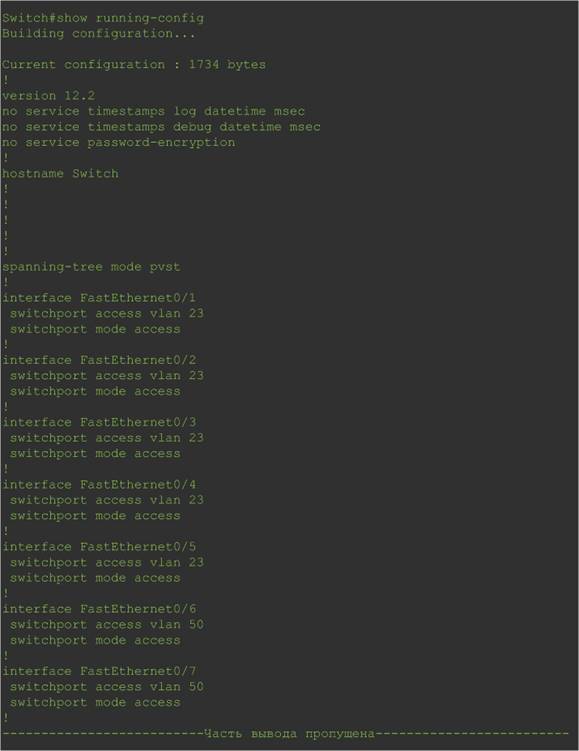Image resolution: width=579 pixels, height=751 pixels.
Task: Click the 'interface FastEthernet0/1' line
Action: [x=99, y=298]
